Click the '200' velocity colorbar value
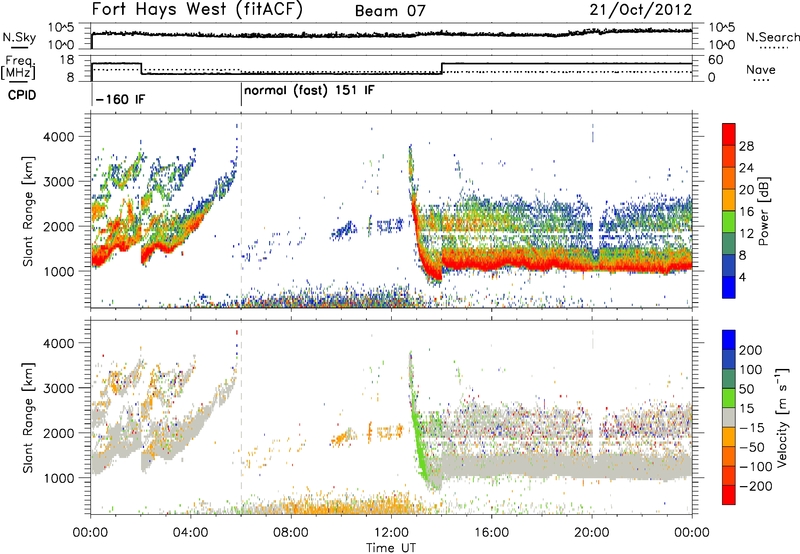 tap(751, 350)
